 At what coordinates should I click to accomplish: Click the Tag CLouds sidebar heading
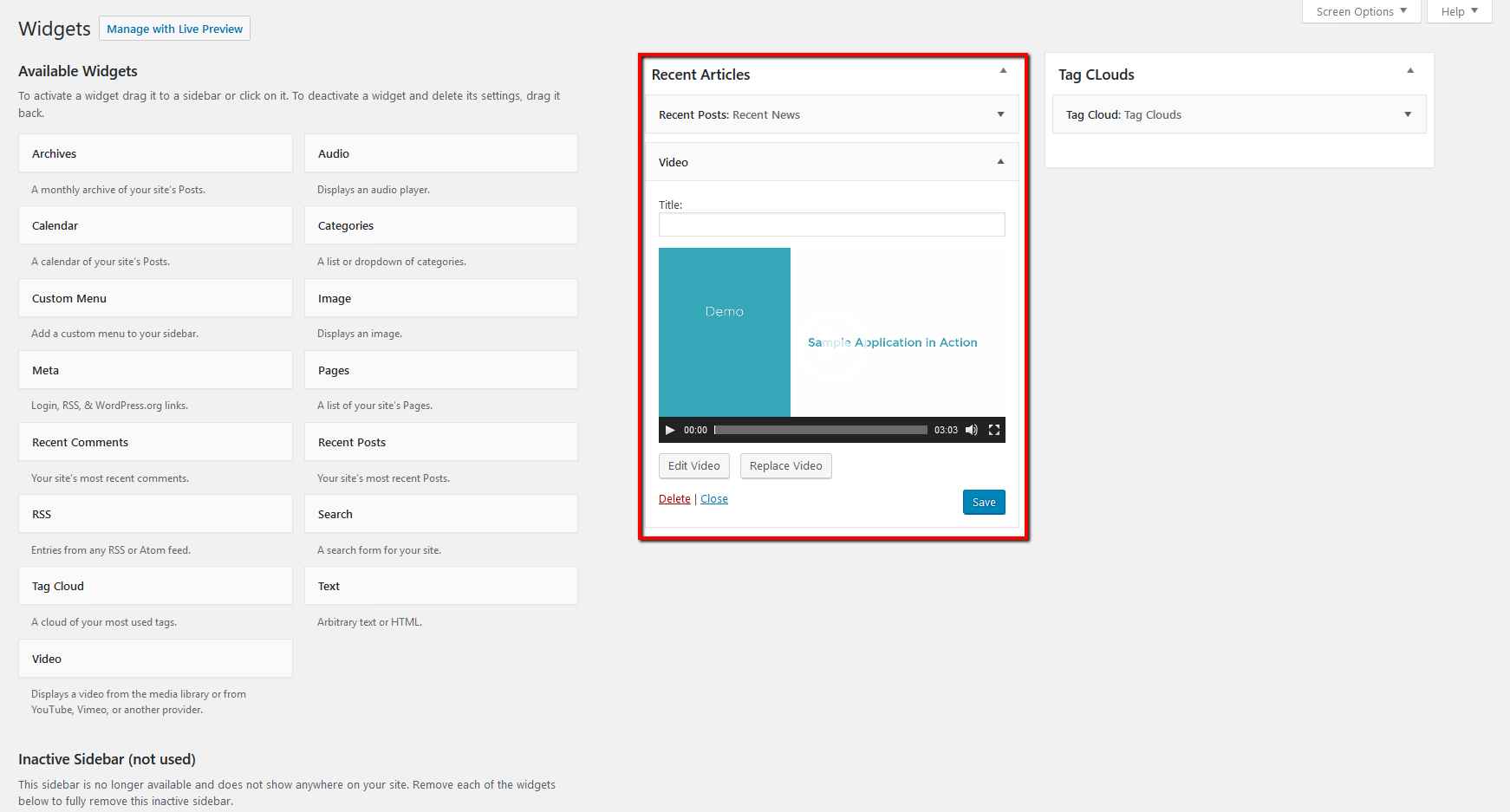[1096, 75]
